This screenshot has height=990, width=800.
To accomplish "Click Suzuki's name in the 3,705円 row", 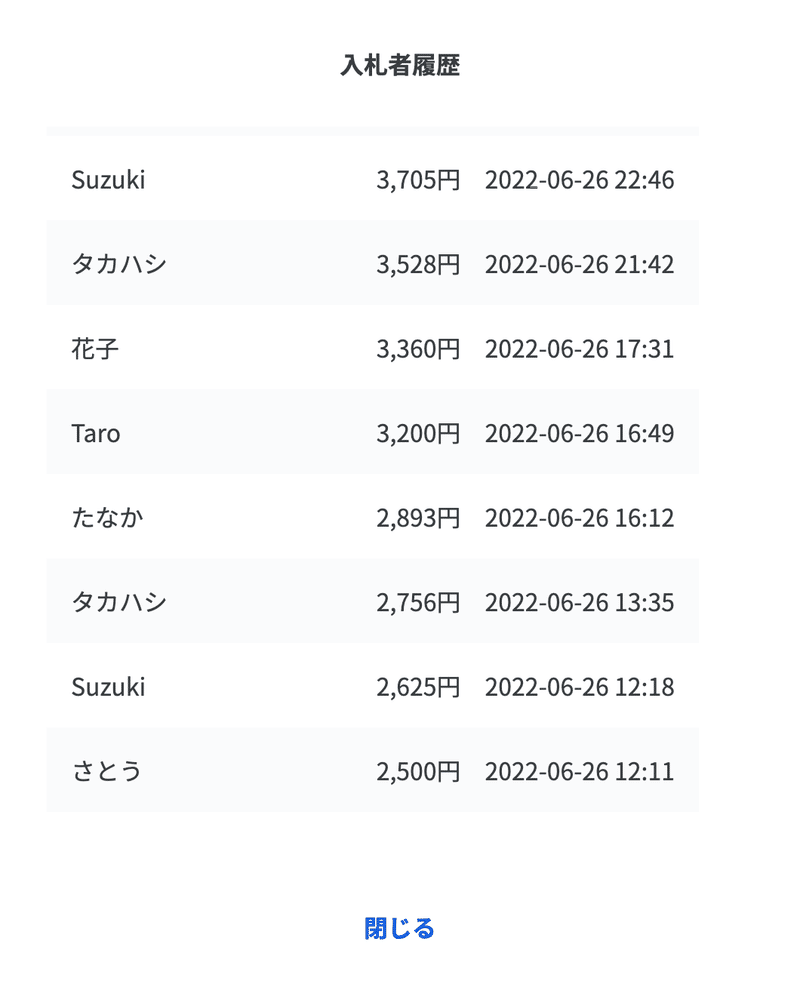I will (108, 180).
